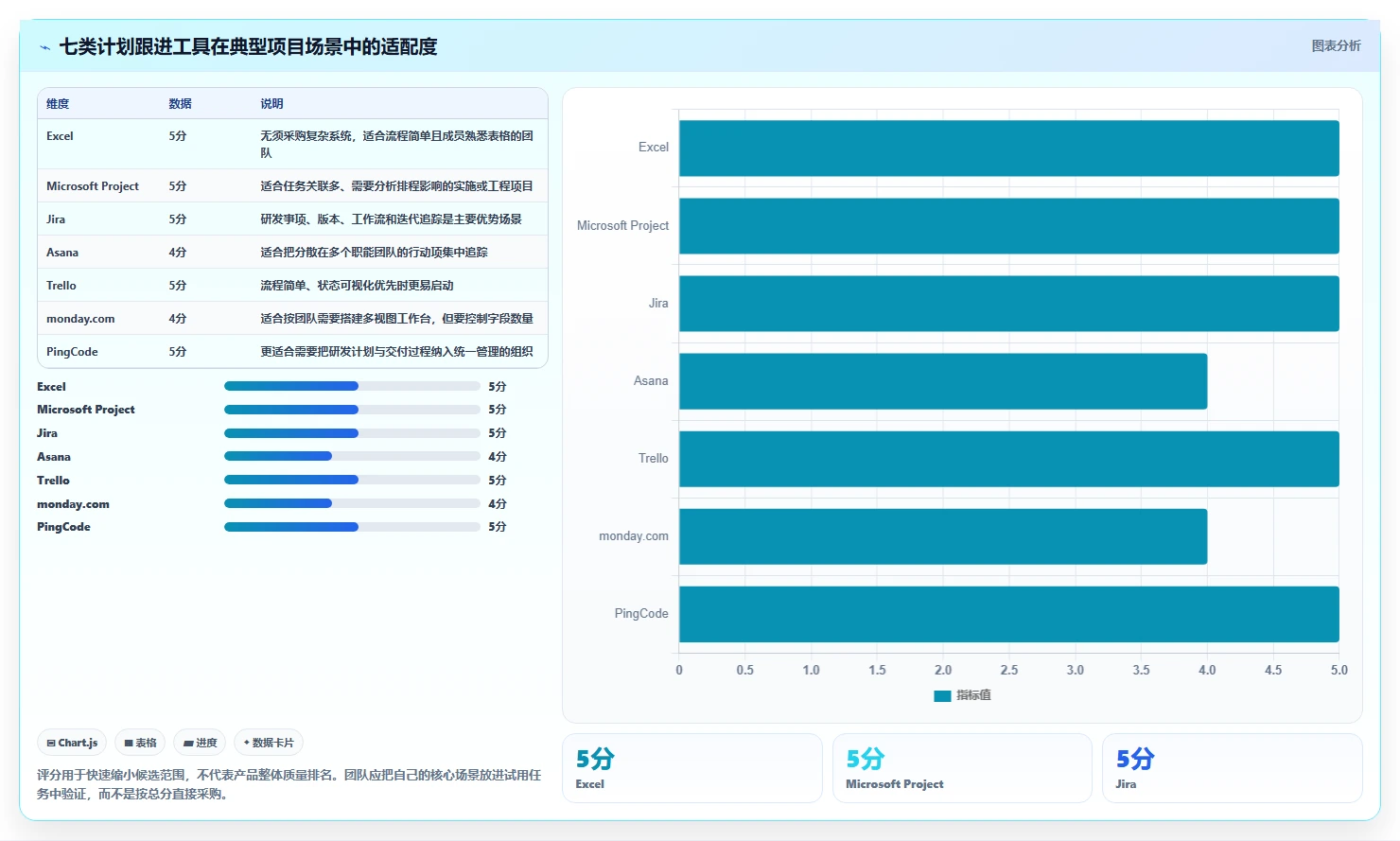Click the 5.0 x-axis tick label

[x=1339, y=670]
